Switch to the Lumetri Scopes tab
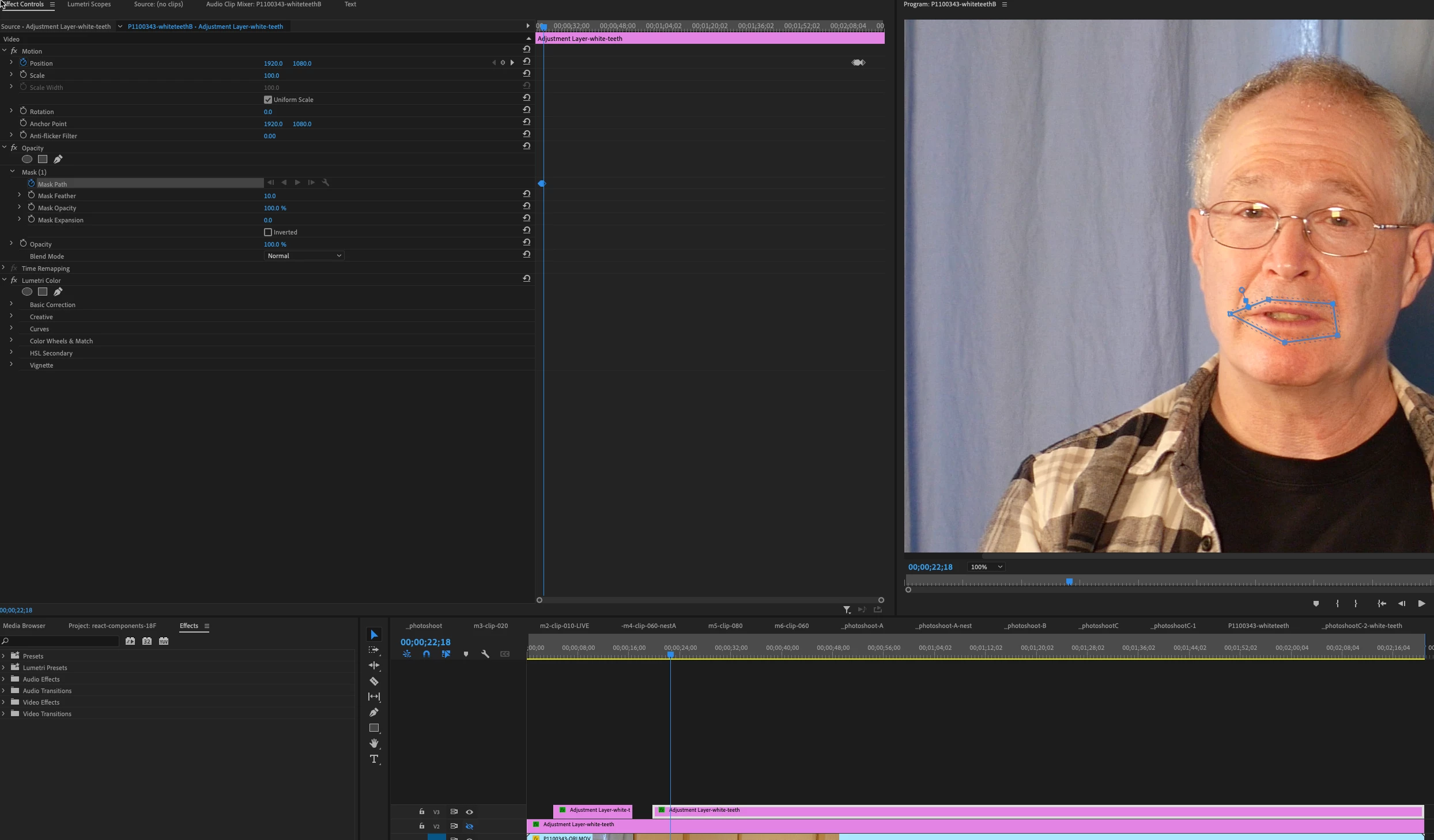This screenshot has width=1434, height=840. 89,4
